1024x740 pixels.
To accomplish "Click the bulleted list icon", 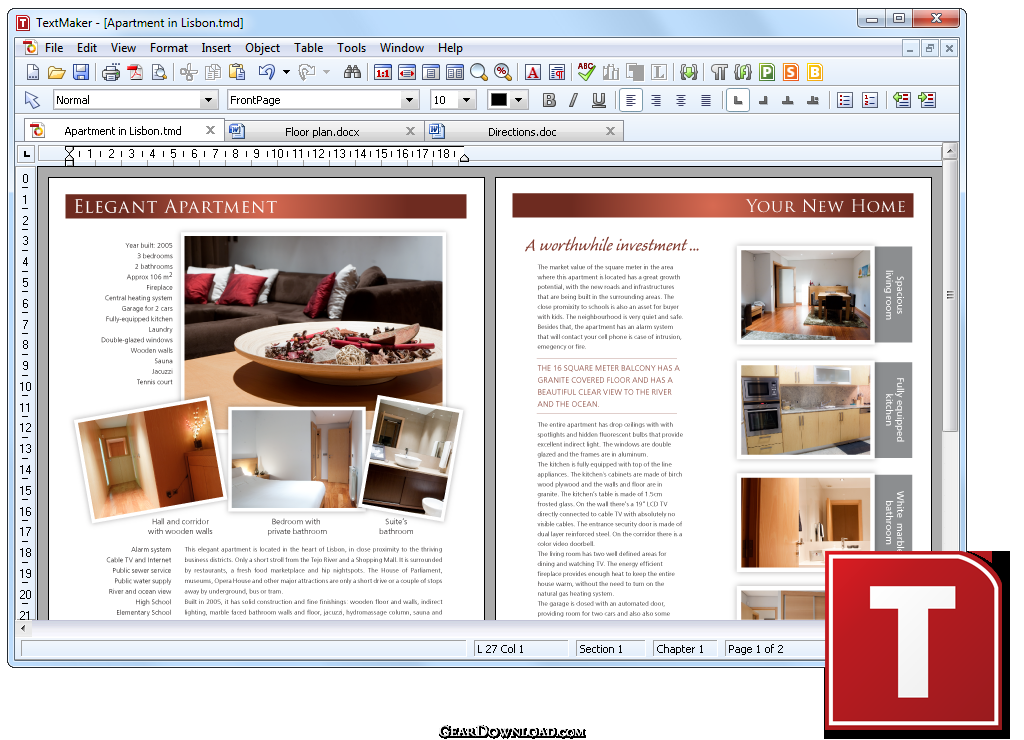I will [845, 100].
